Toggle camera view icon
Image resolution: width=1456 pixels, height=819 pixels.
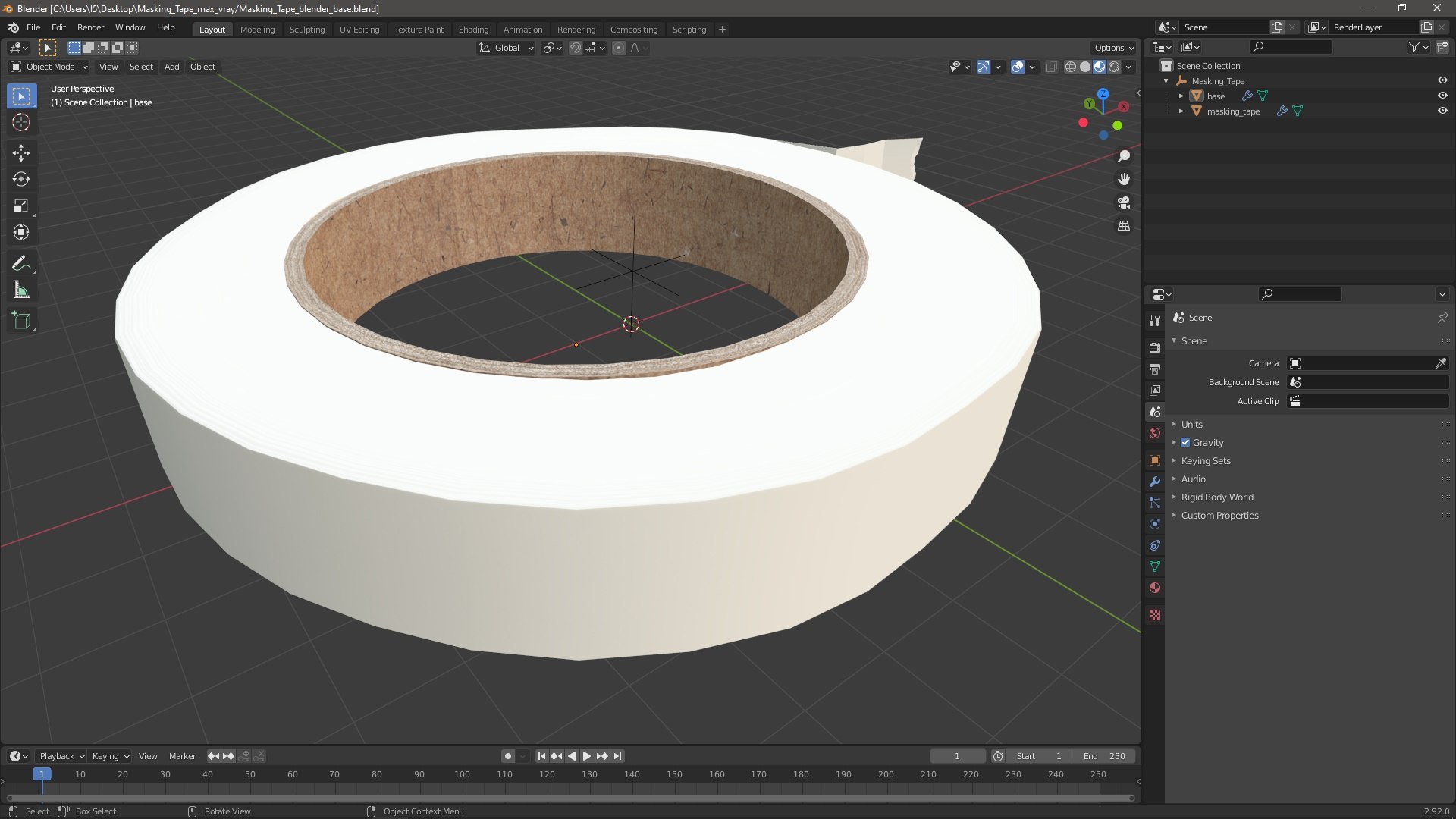(1124, 202)
